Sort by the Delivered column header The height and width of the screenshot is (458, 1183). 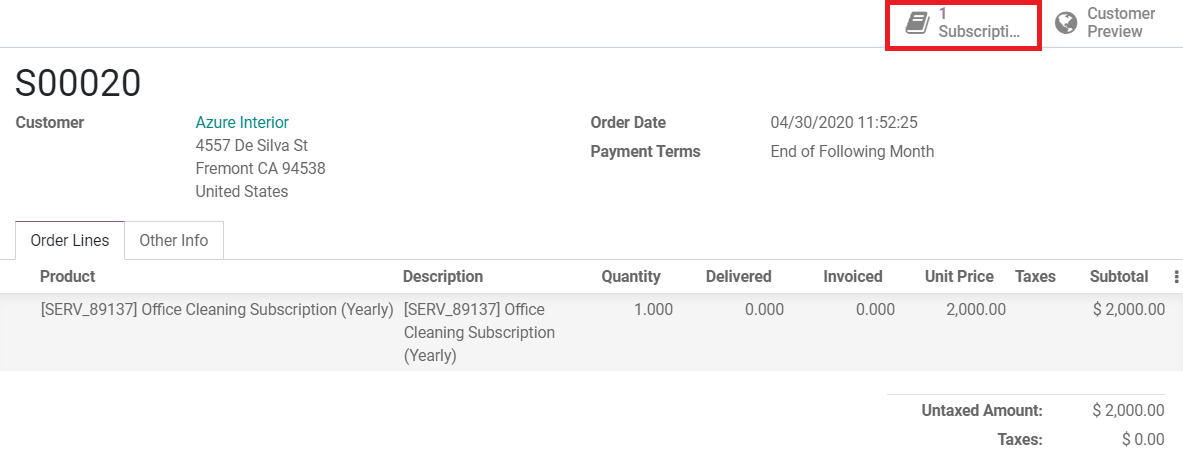click(x=738, y=277)
